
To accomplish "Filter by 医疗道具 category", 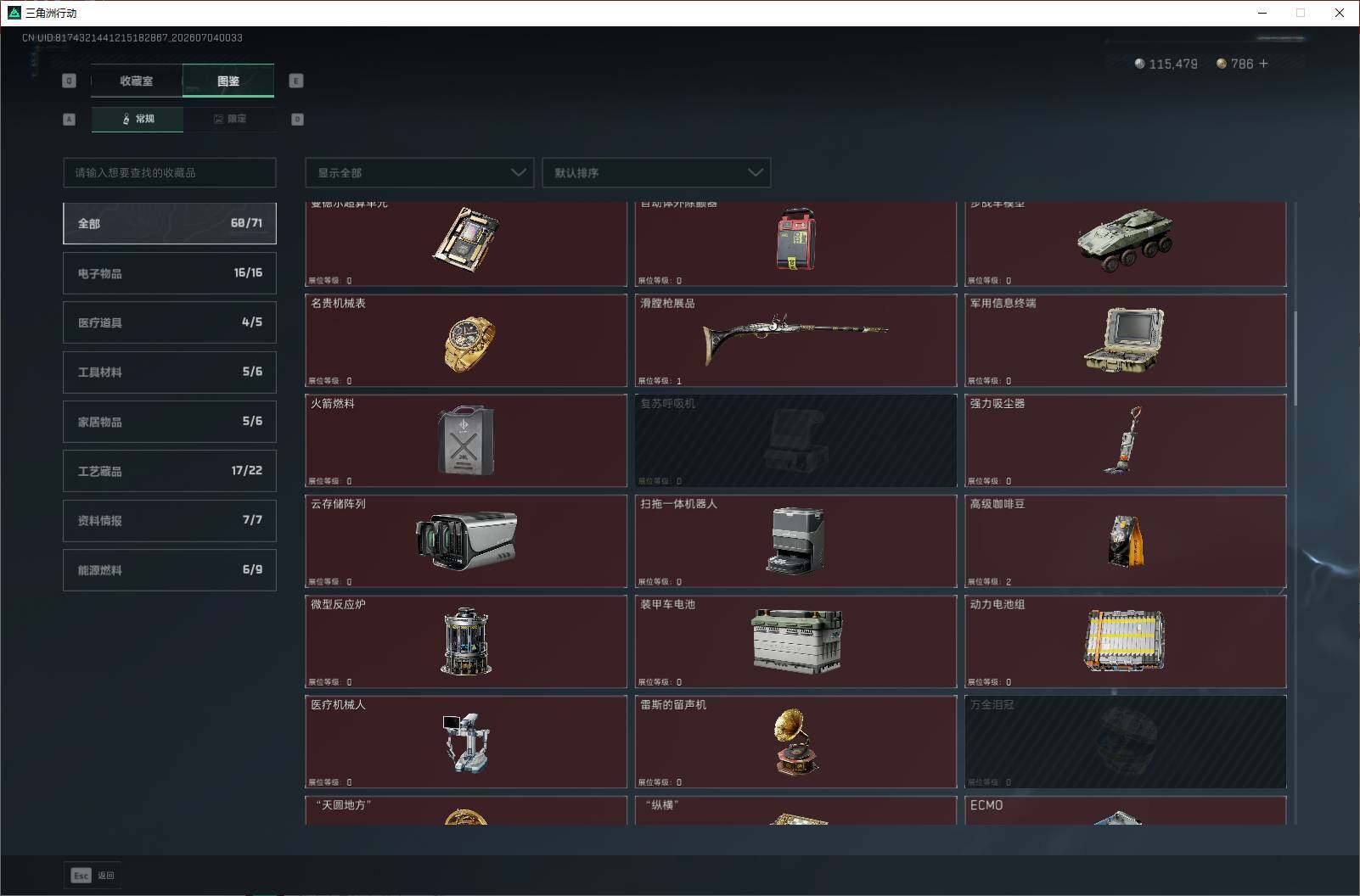I will 170,322.
